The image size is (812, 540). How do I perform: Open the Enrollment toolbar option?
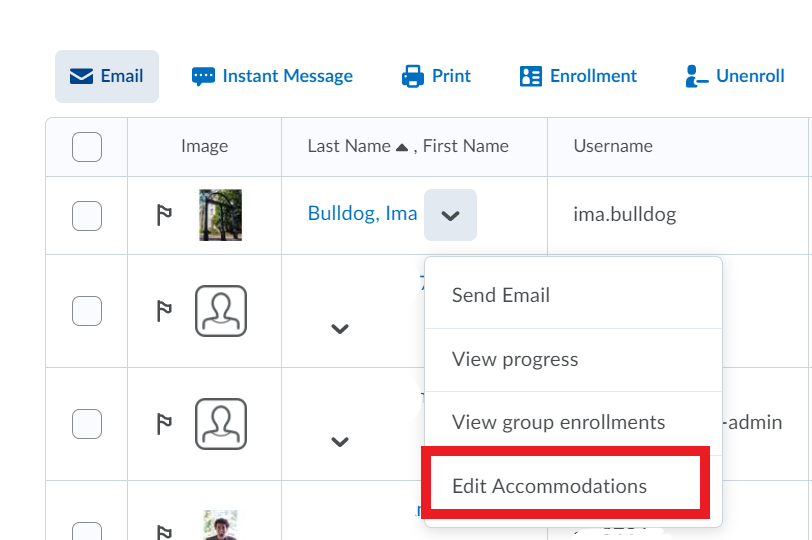578,76
